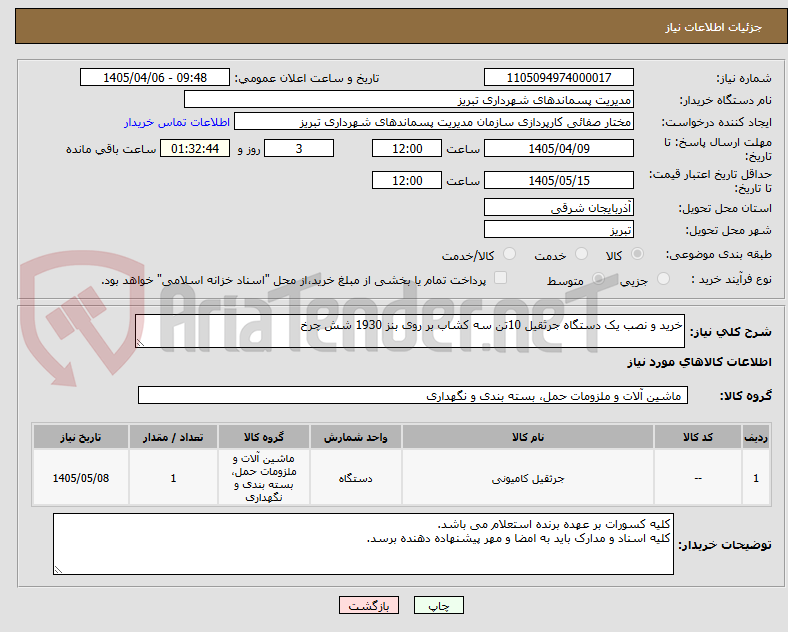Click the چاپ print button

point(439,605)
